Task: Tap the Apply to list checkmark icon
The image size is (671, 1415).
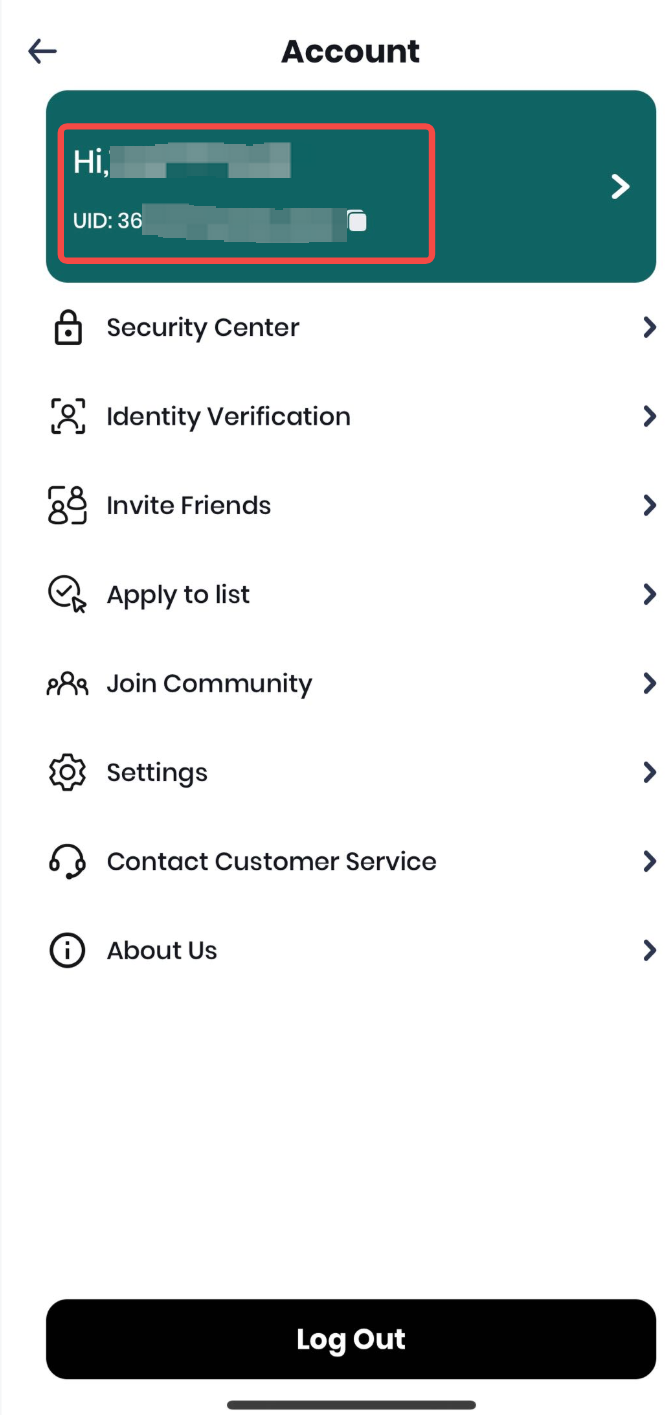Action: (68, 595)
